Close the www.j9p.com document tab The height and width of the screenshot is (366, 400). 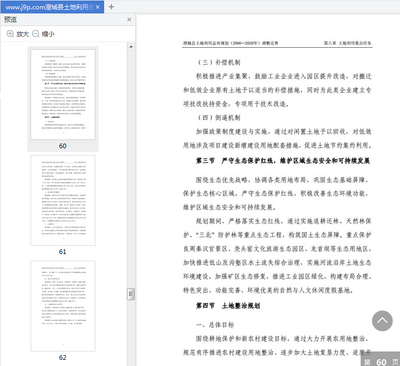(x=98, y=7)
